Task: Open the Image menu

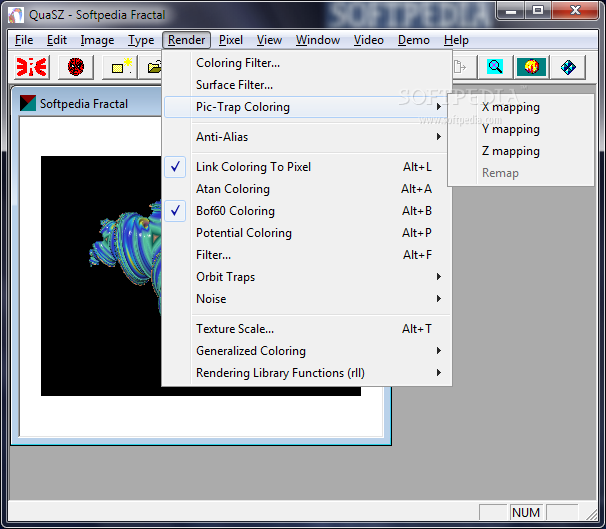Action: 97,40
